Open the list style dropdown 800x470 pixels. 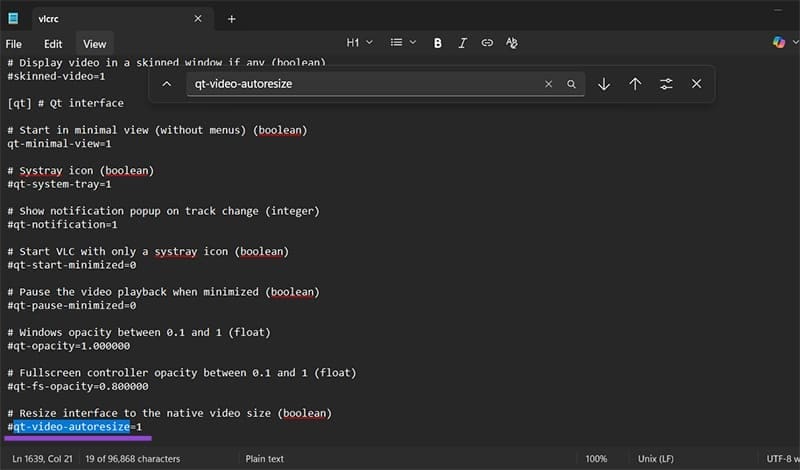pyautogui.click(x=403, y=43)
